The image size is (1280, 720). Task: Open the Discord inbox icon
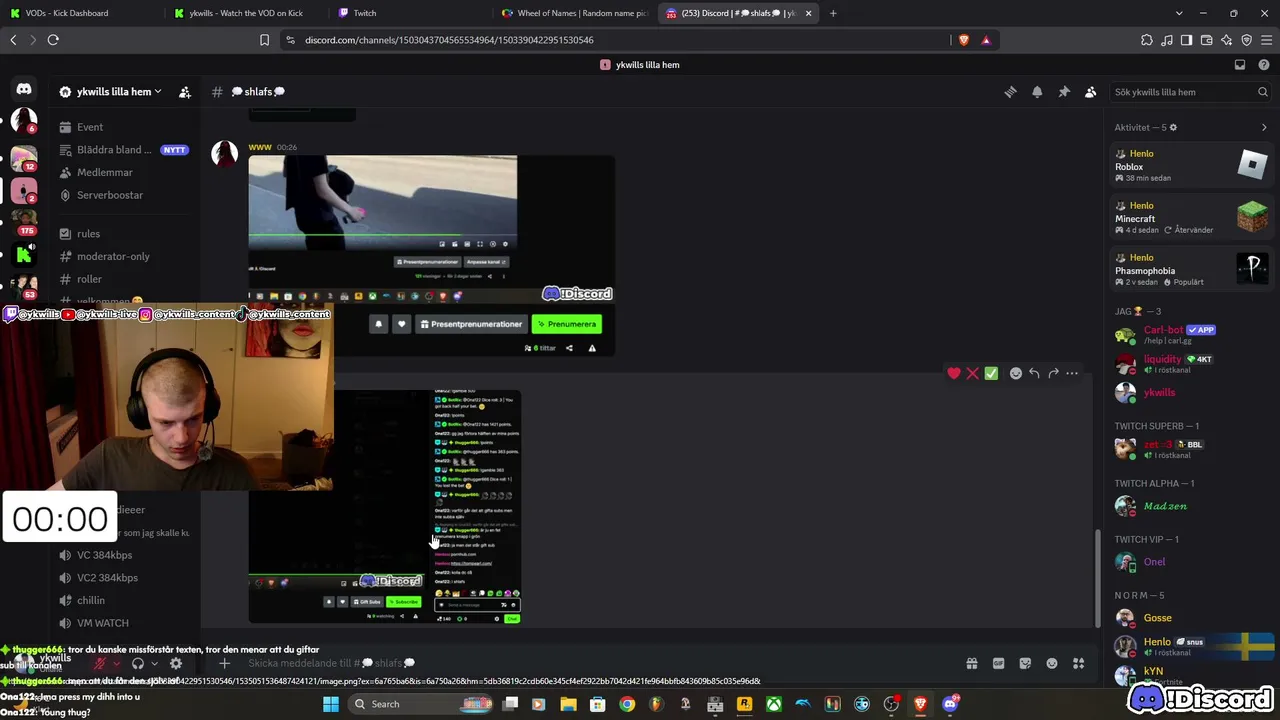coord(1240,65)
